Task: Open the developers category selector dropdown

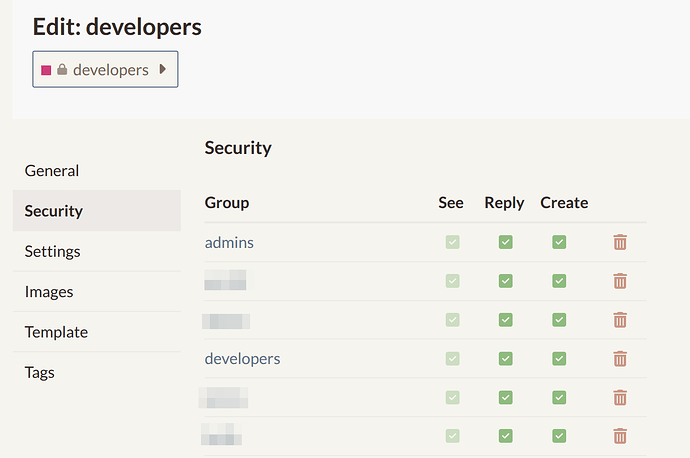Action: (105, 69)
